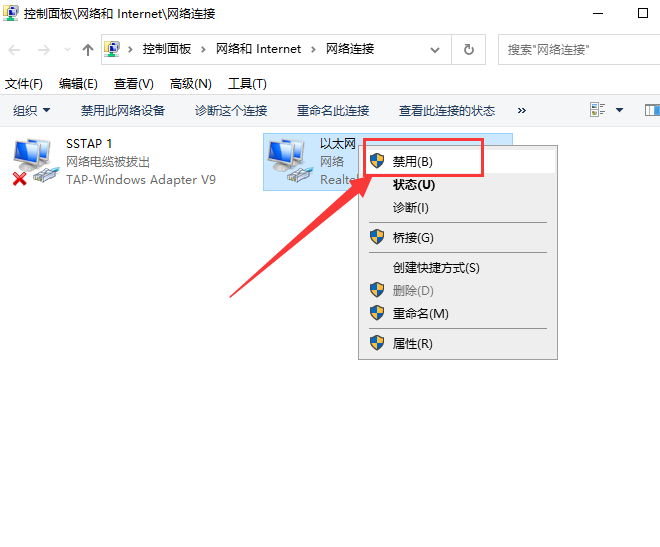Viewport: 660px width, 547px height.
Task: Click the up-one-level arrow button
Action: (87, 50)
